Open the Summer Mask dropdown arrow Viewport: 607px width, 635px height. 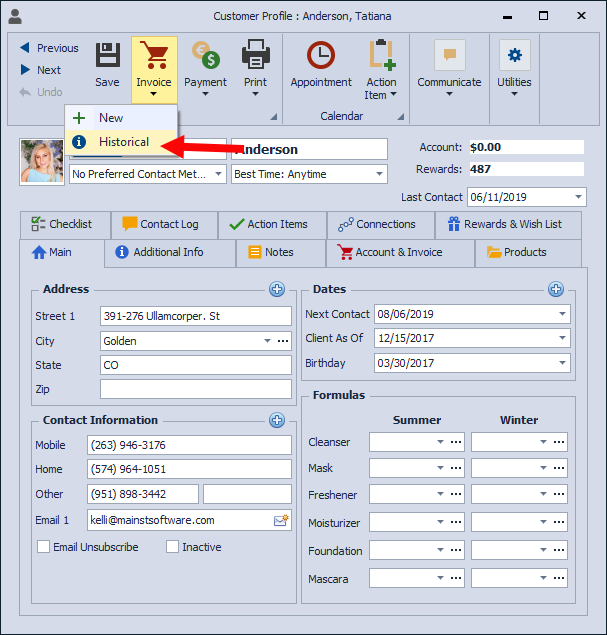tap(440, 468)
